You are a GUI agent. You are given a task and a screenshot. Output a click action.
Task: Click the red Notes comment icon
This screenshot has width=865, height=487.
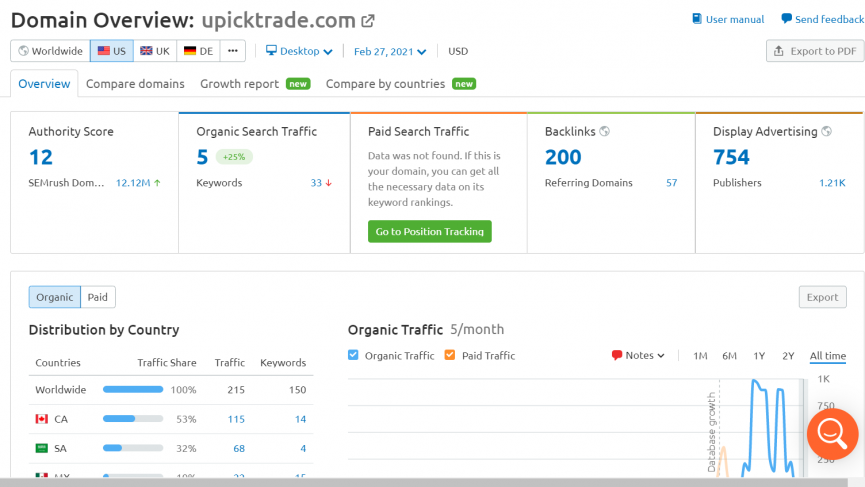[x=617, y=355]
